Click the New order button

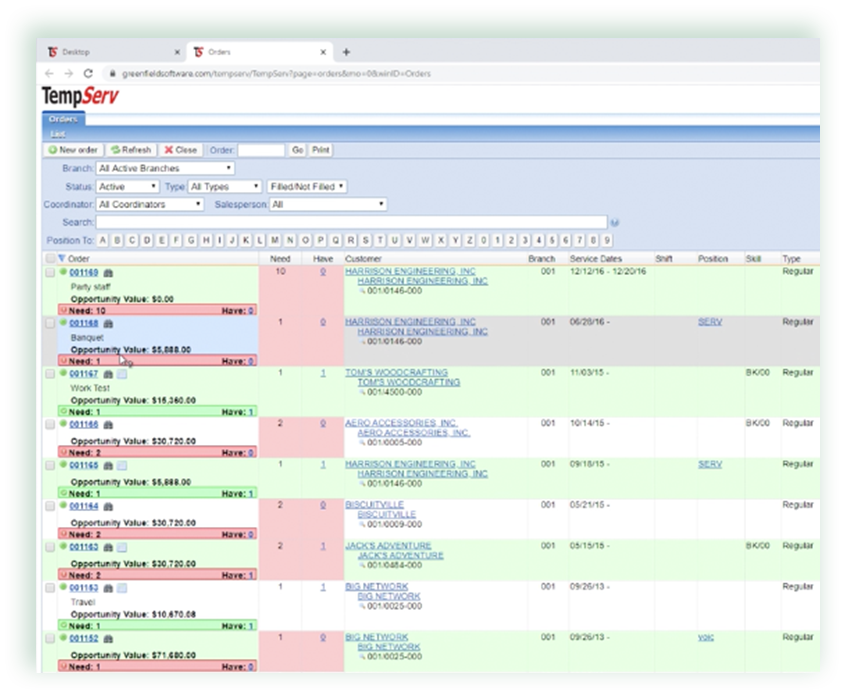[73, 150]
